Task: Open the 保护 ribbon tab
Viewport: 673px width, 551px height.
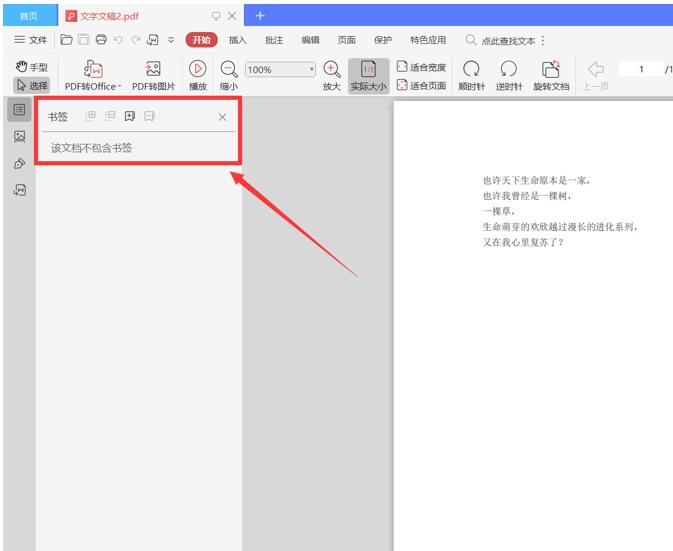Action: click(x=382, y=40)
